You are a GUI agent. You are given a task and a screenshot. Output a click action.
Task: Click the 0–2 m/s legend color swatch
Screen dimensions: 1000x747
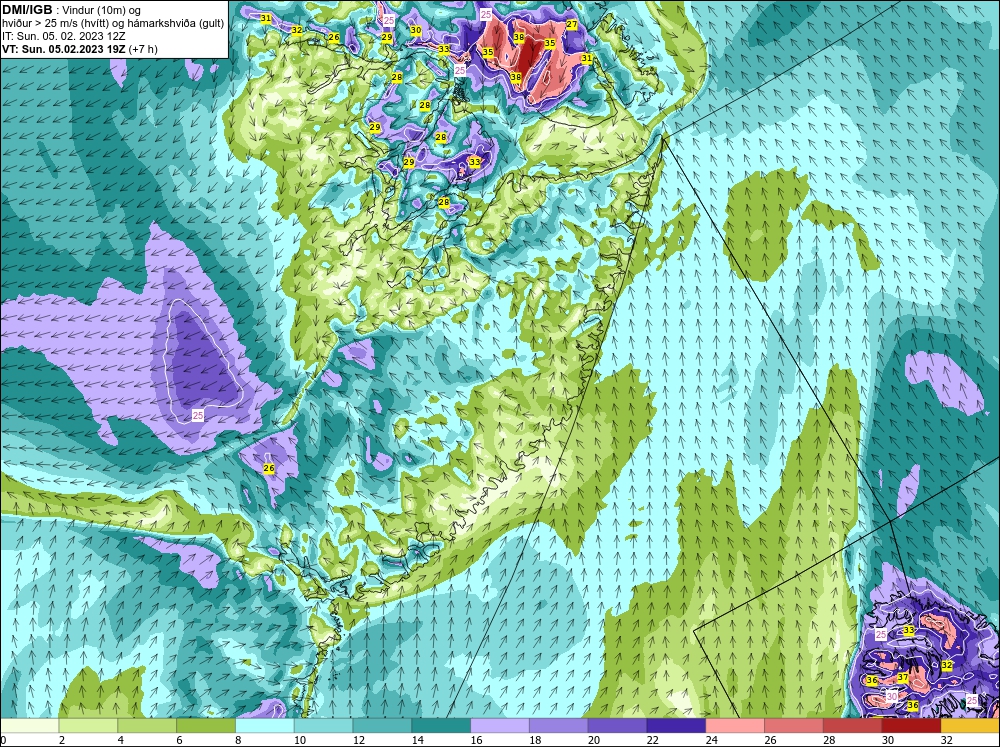pos(29,726)
